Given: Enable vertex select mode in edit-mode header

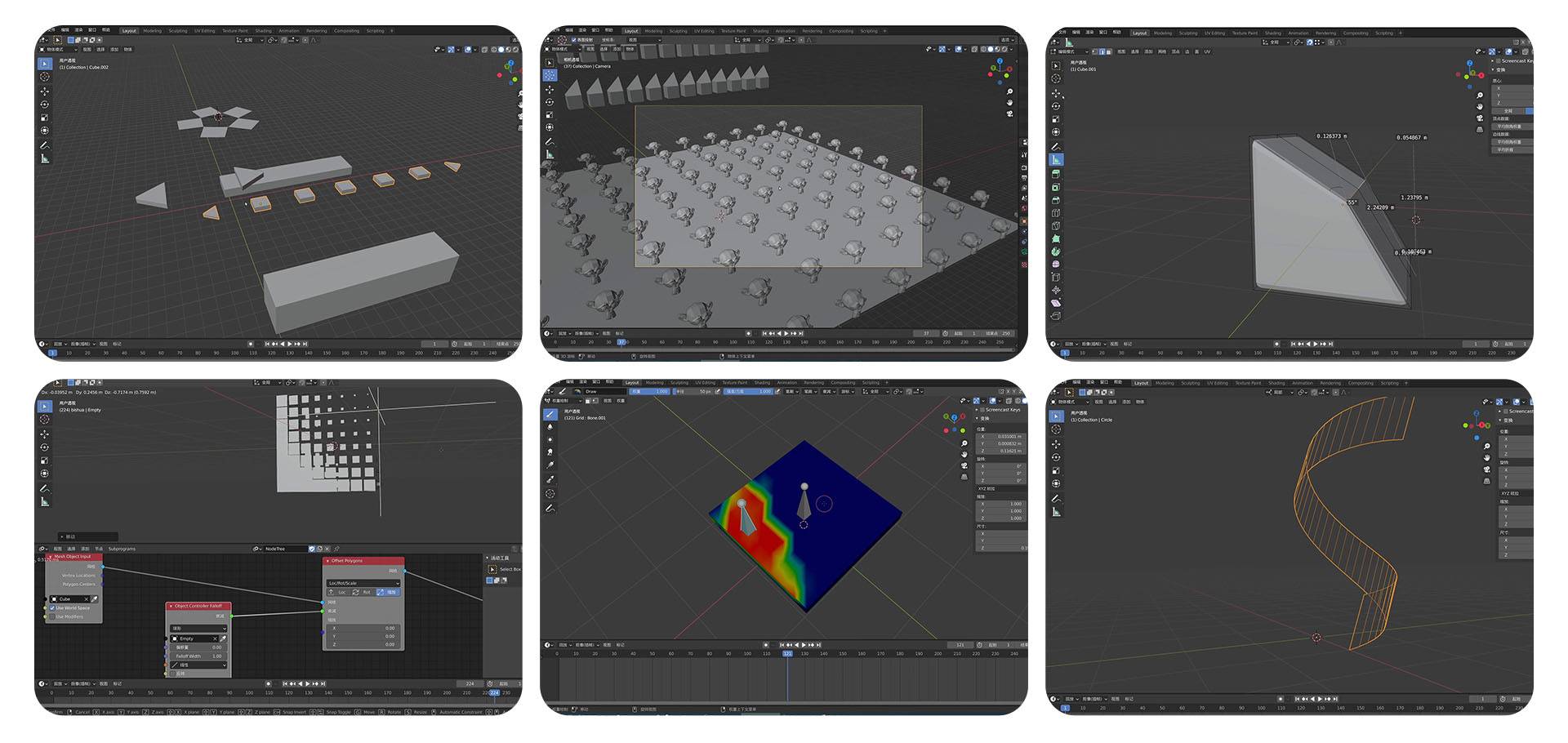Looking at the screenshot, I should 1094,51.
